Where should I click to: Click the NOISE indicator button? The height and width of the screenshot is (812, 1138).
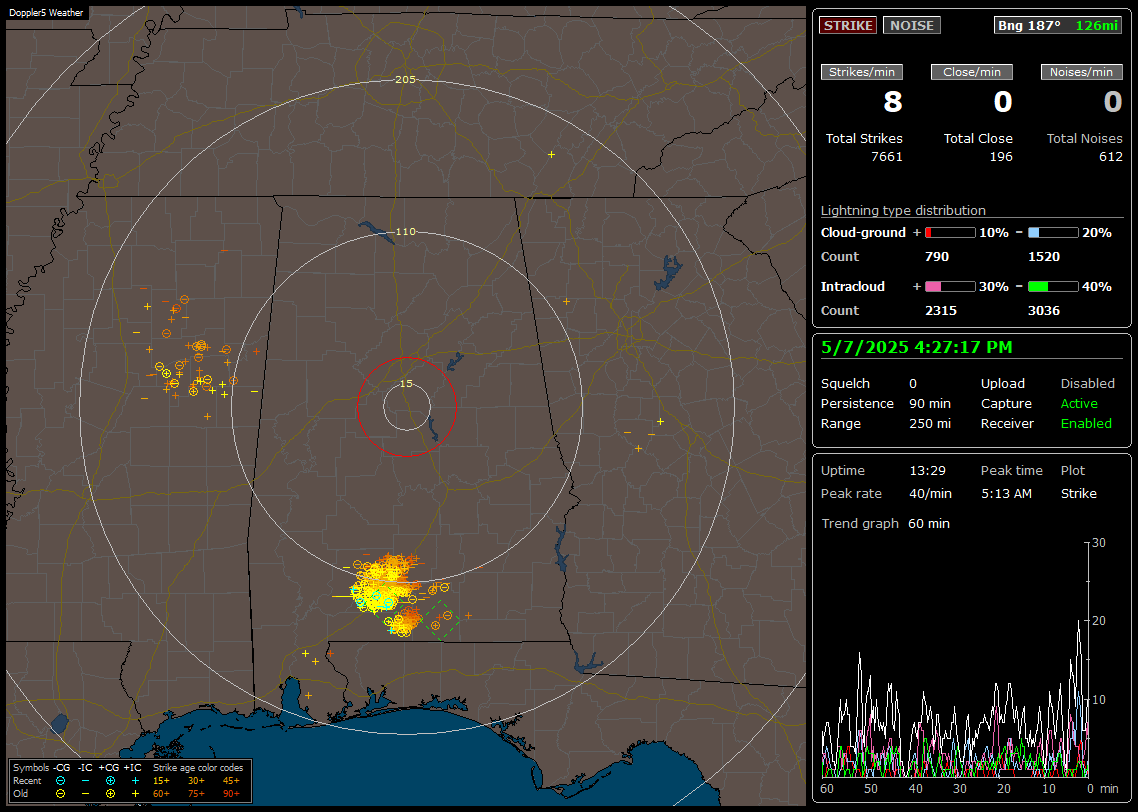click(912, 25)
